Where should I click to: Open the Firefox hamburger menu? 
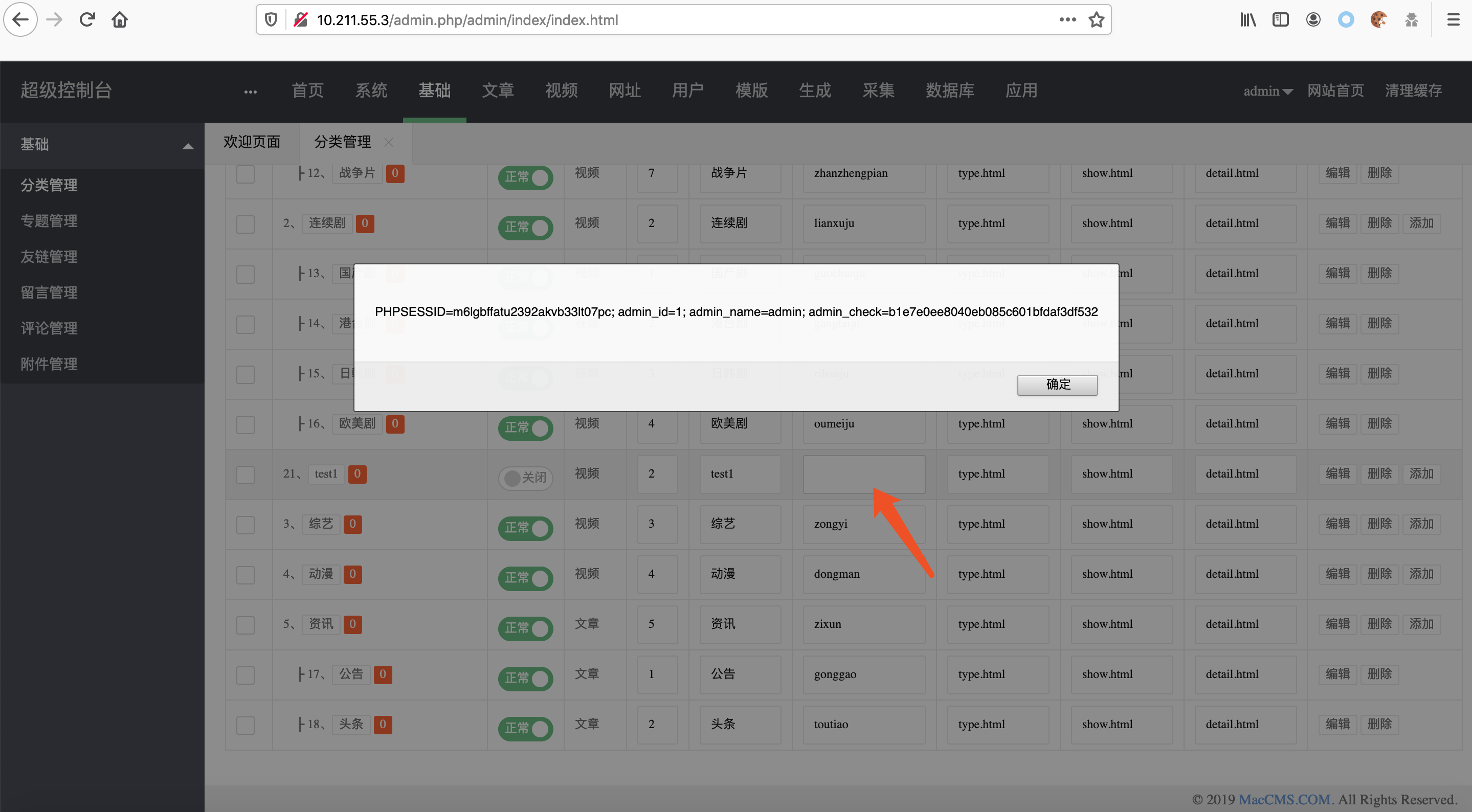pyautogui.click(x=1453, y=20)
